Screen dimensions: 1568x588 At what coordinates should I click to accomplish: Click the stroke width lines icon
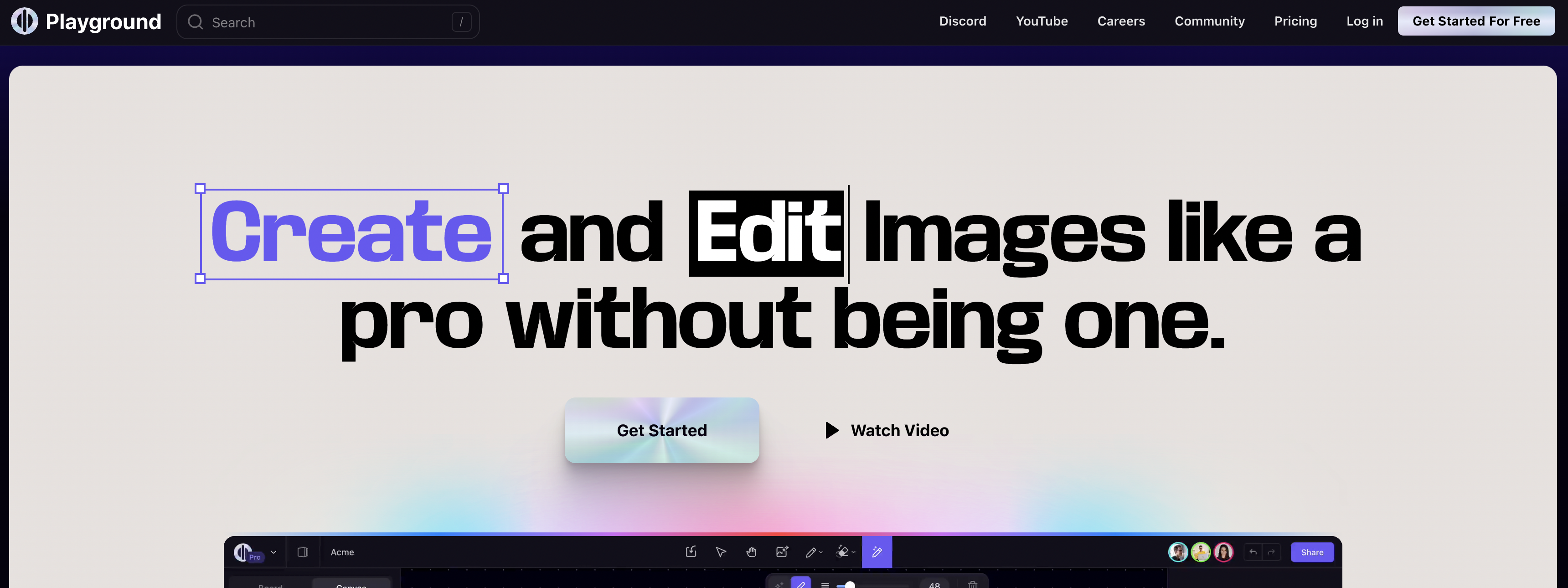click(825, 585)
